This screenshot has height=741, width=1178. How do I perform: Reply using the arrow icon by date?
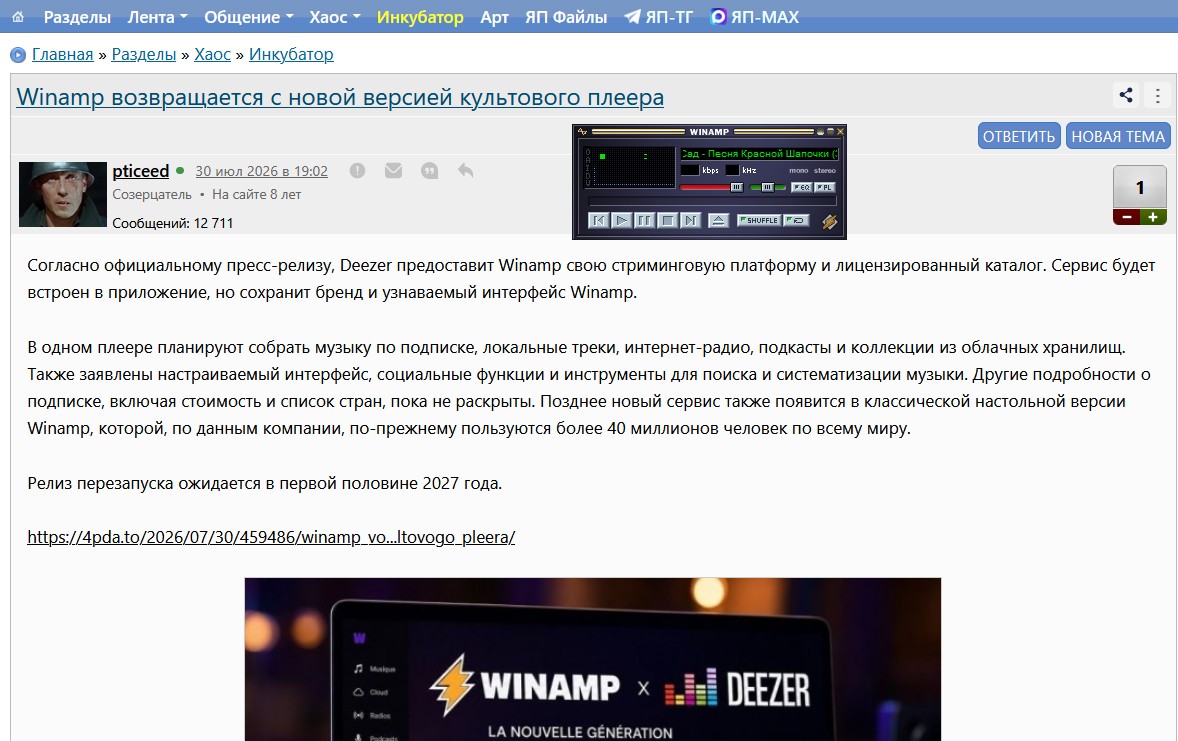466,171
